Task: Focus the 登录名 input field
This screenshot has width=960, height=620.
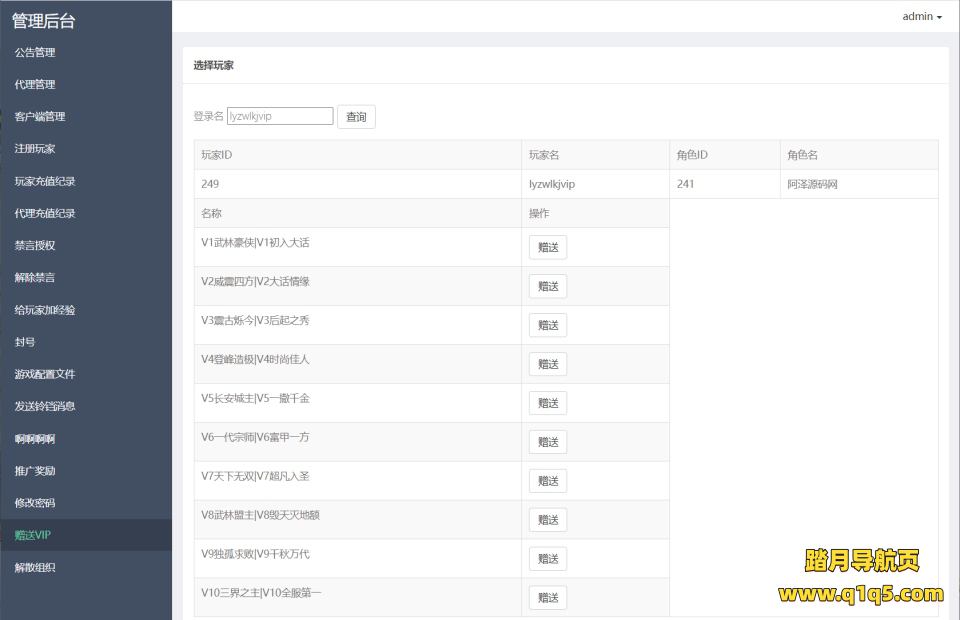Action: (x=280, y=116)
